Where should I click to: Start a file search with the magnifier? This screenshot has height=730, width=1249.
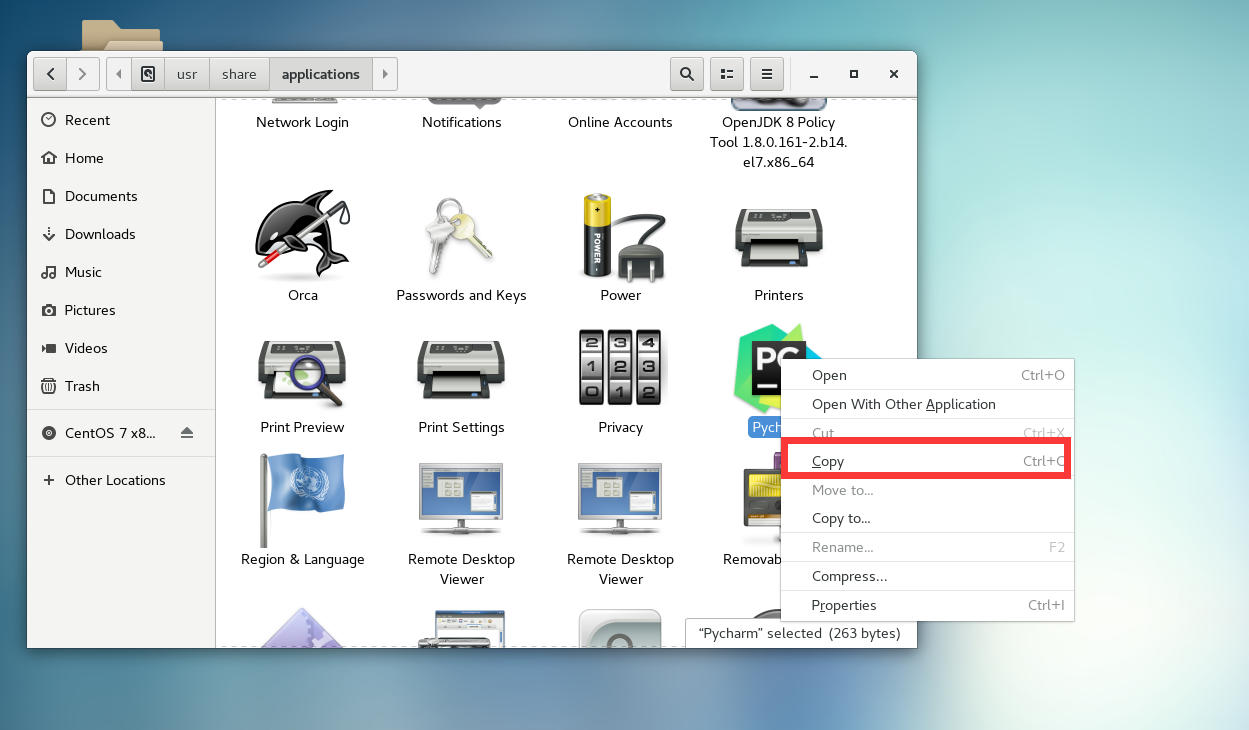pos(686,74)
